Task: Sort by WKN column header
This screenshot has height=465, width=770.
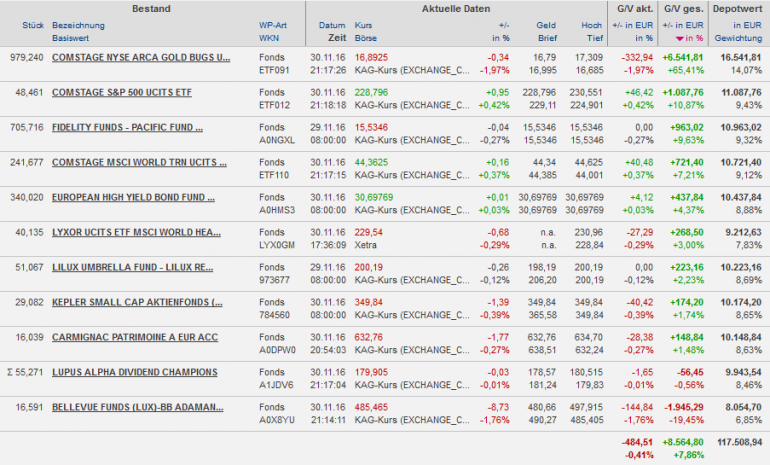Action: (269, 38)
